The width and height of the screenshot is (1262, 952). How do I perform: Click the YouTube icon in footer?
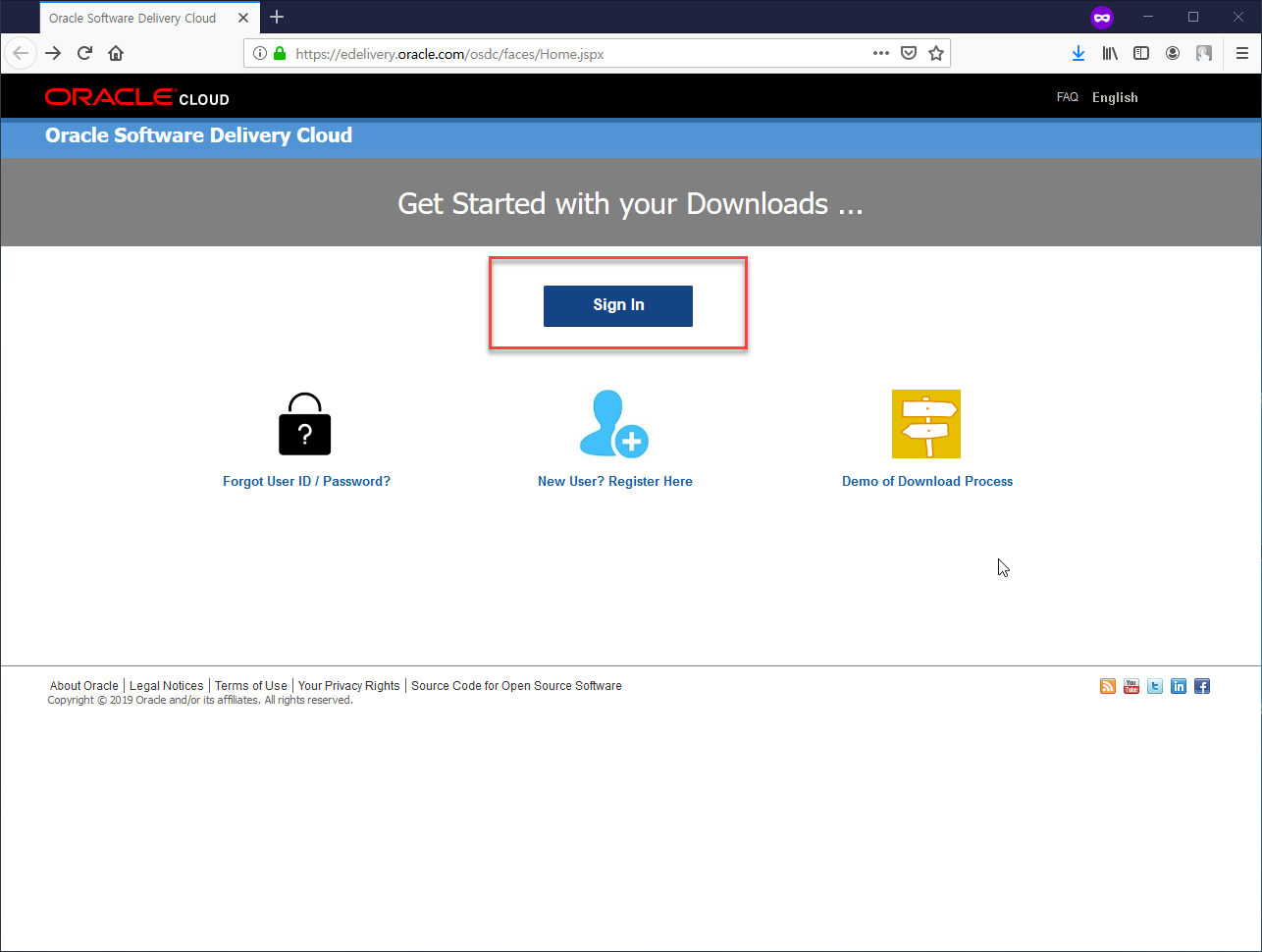pyautogui.click(x=1131, y=686)
